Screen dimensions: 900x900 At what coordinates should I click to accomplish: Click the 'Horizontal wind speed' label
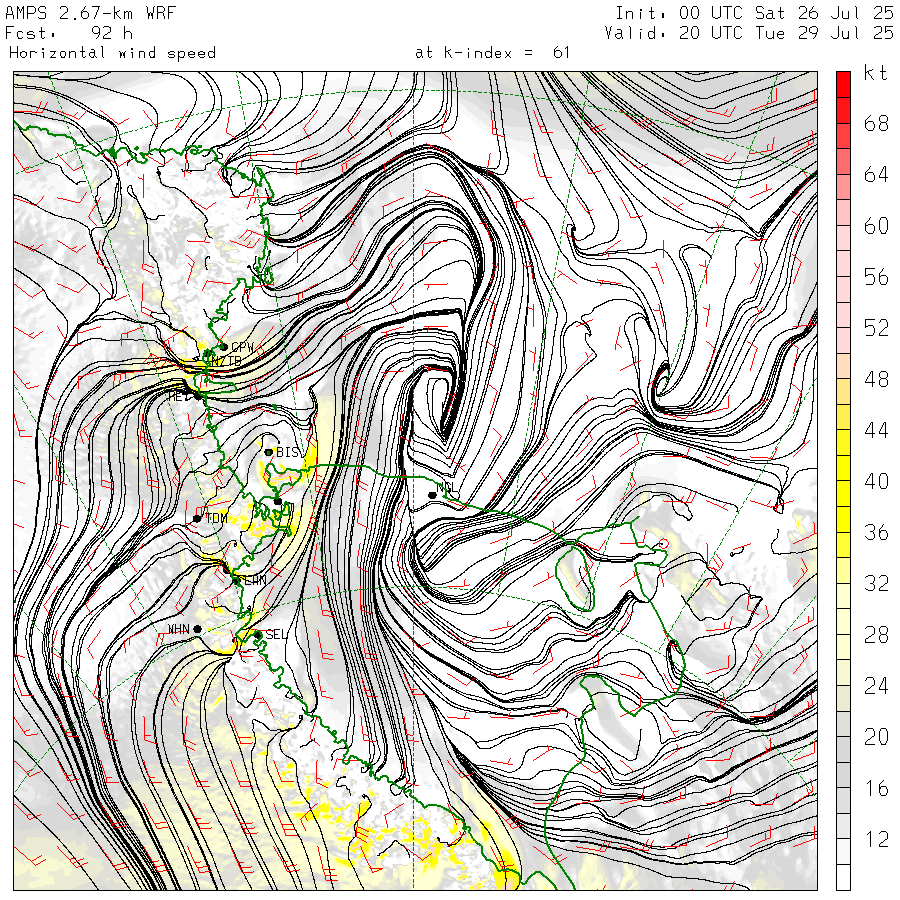112,53
